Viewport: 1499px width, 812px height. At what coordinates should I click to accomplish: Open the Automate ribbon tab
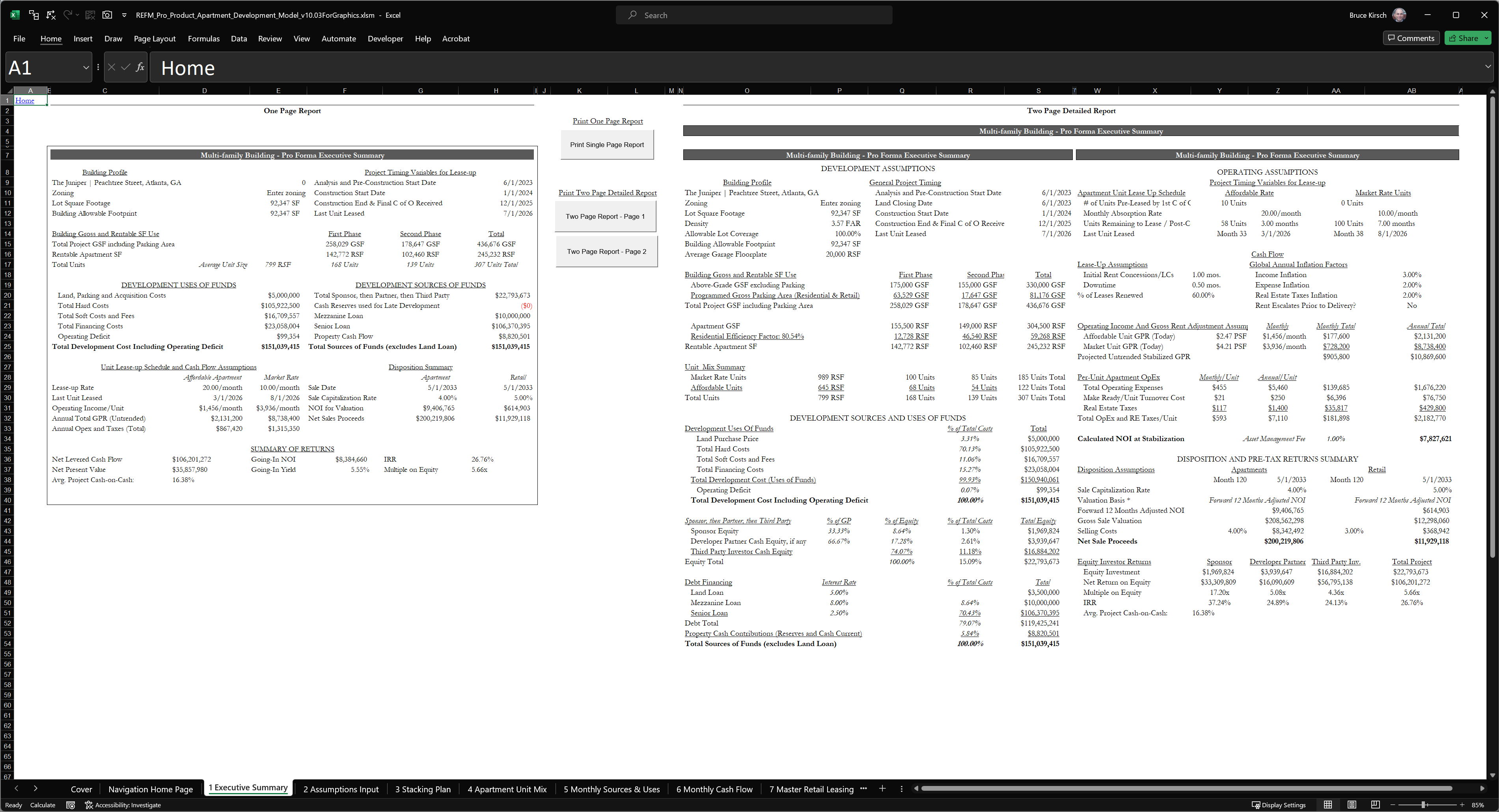click(x=339, y=38)
